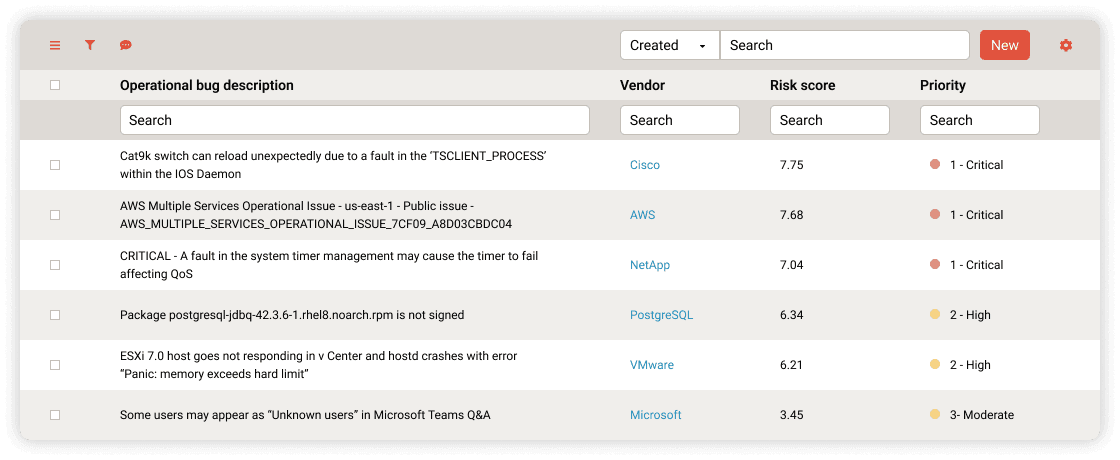1120x460 pixels.
Task: Click the risk score 7.68
Action: (x=791, y=215)
